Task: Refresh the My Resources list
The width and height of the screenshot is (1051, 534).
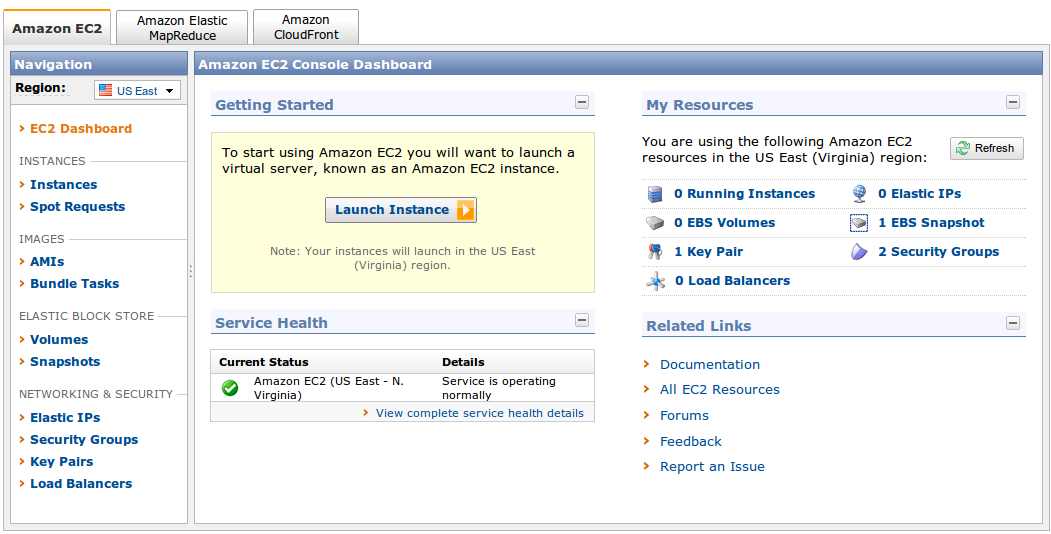Action: click(986, 148)
